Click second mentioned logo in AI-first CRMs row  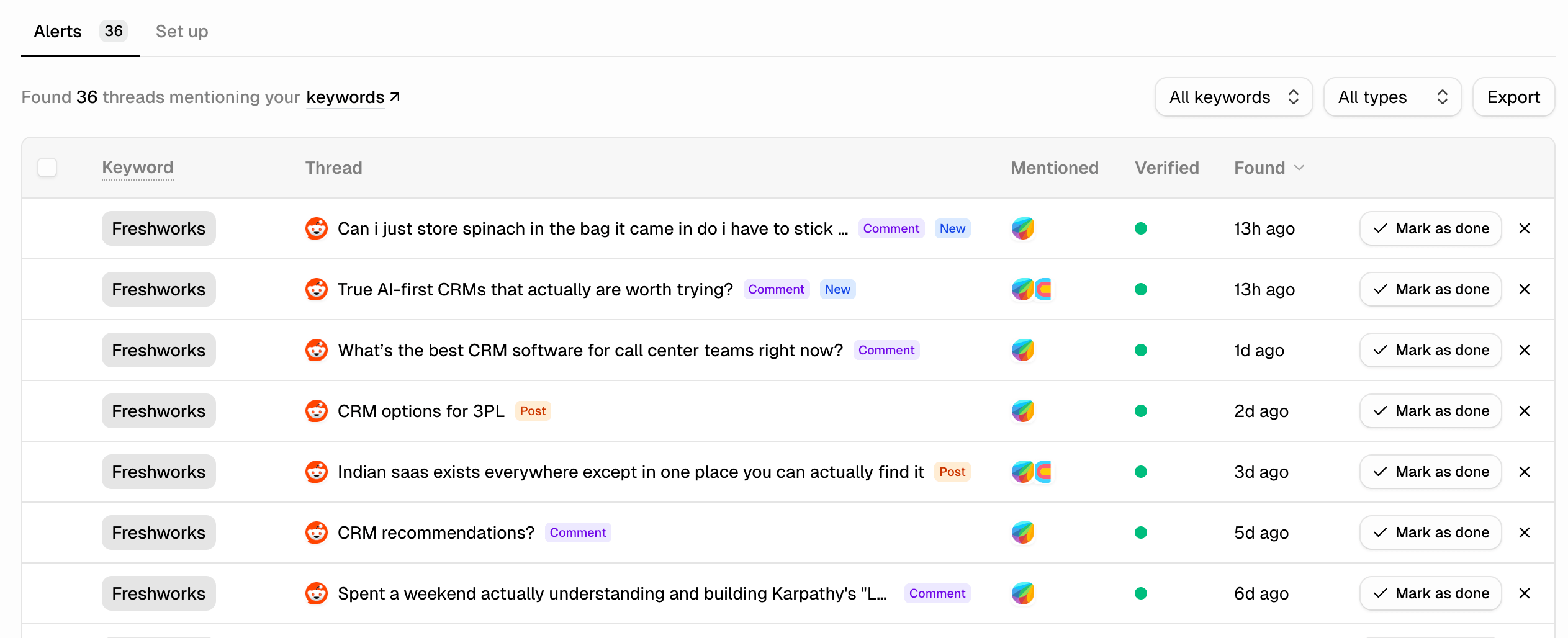[1044, 289]
